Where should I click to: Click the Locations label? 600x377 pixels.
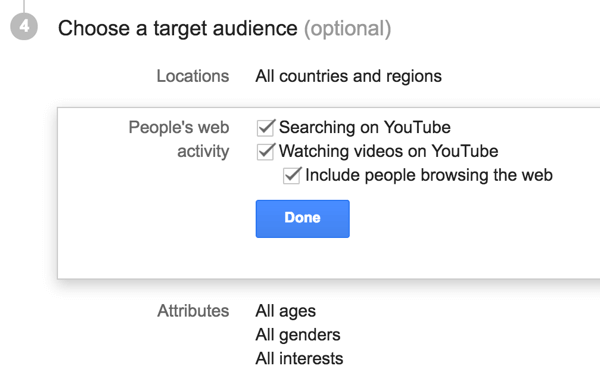tap(193, 76)
